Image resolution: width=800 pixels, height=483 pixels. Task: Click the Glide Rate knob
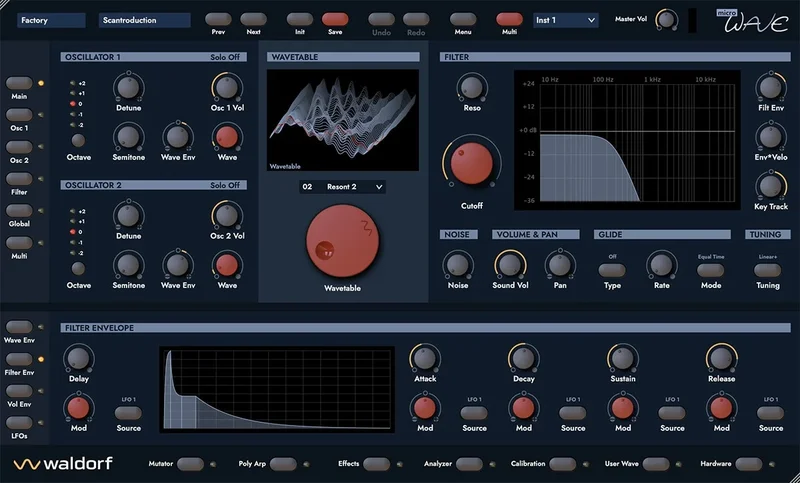pyautogui.click(x=661, y=265)
